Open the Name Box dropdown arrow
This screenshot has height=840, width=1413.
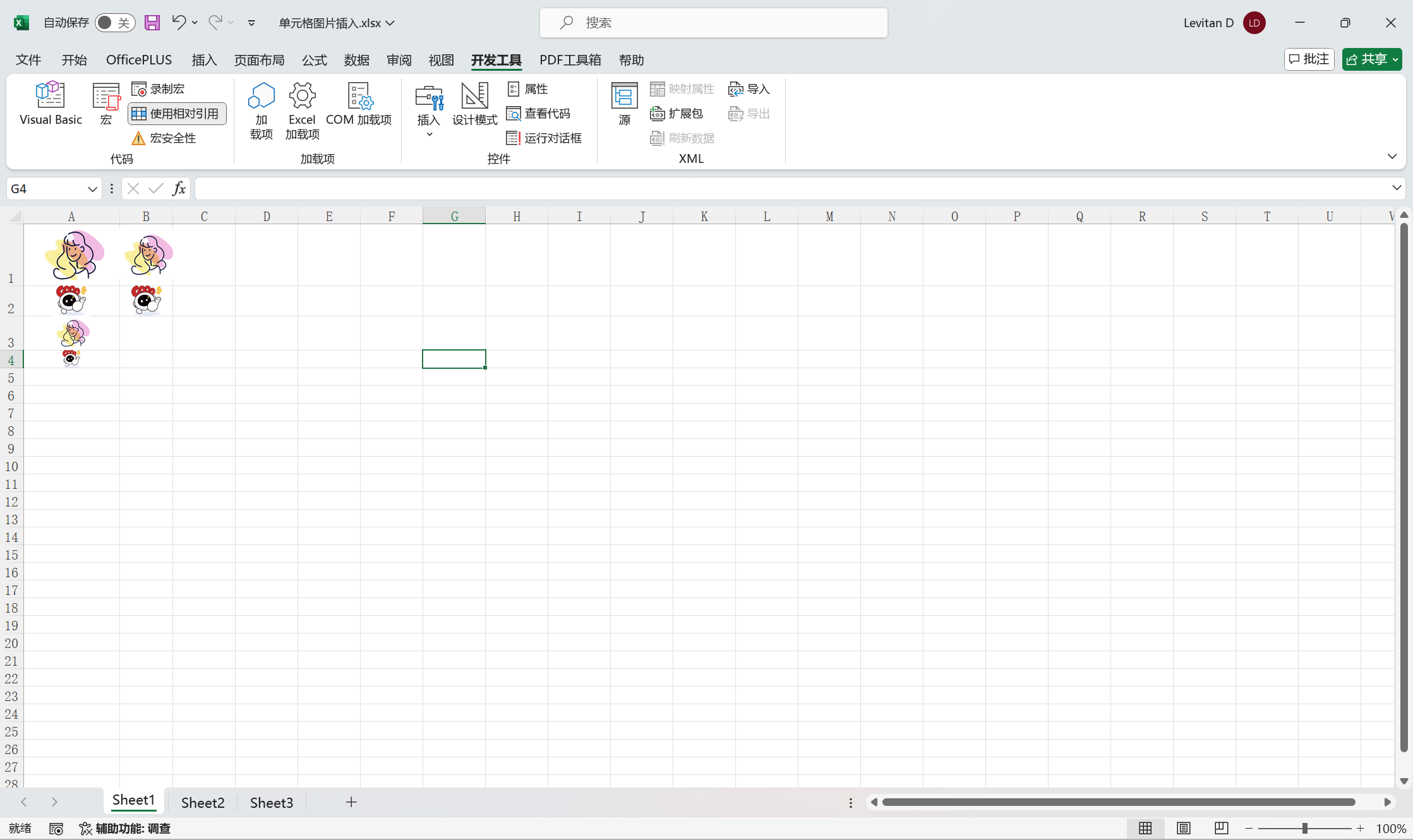click(x=92, y=189)
